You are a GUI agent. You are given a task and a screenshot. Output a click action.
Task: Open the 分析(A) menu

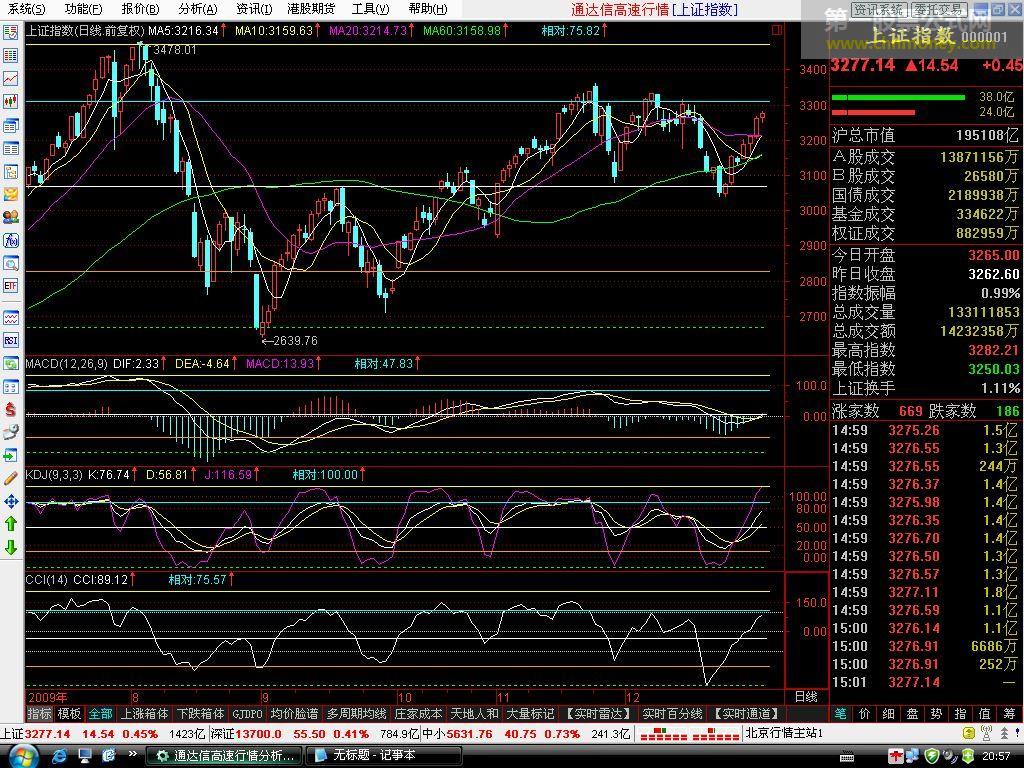click(198, 8)
